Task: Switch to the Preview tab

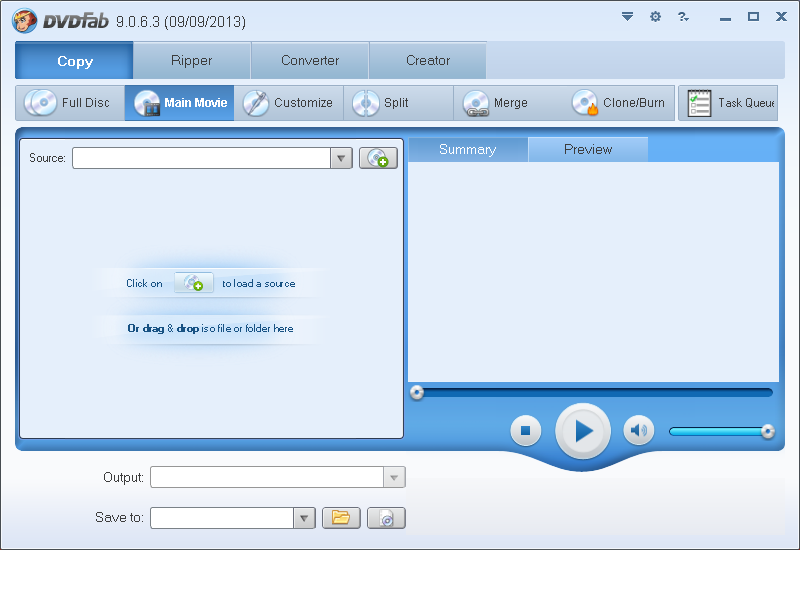Action: tap(588, 149)
